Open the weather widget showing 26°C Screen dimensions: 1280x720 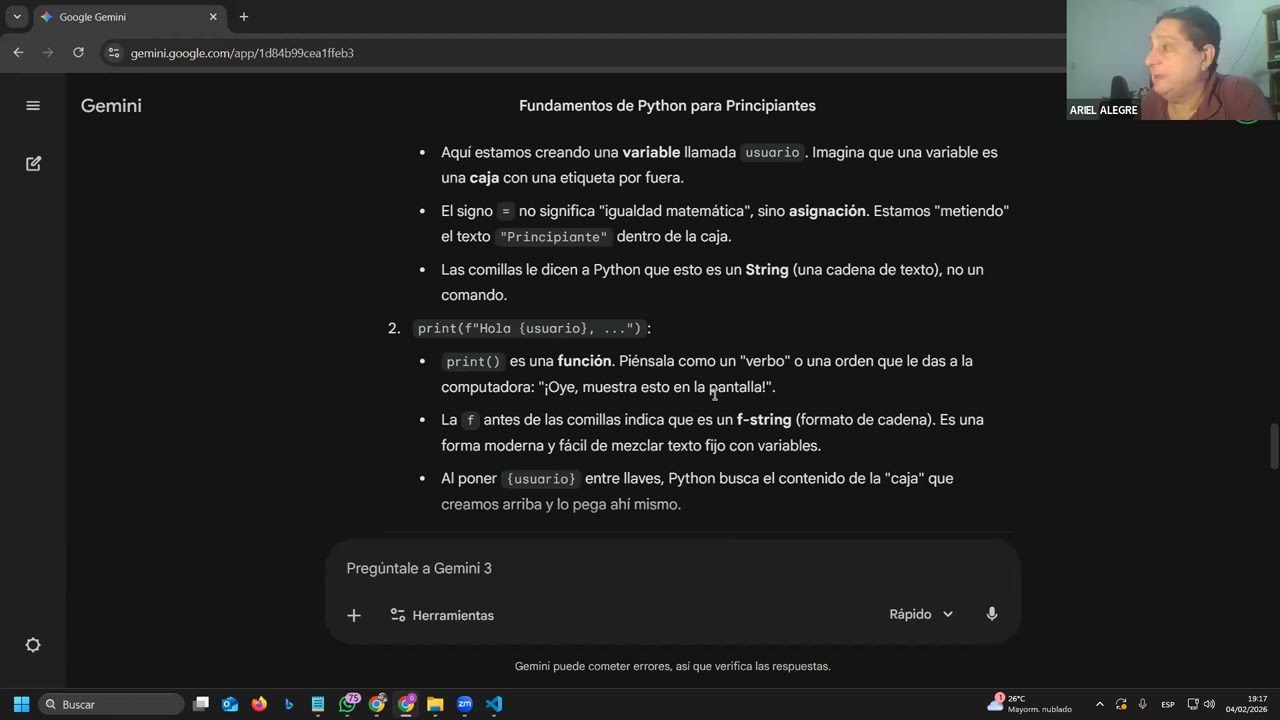click(1030, 704)
